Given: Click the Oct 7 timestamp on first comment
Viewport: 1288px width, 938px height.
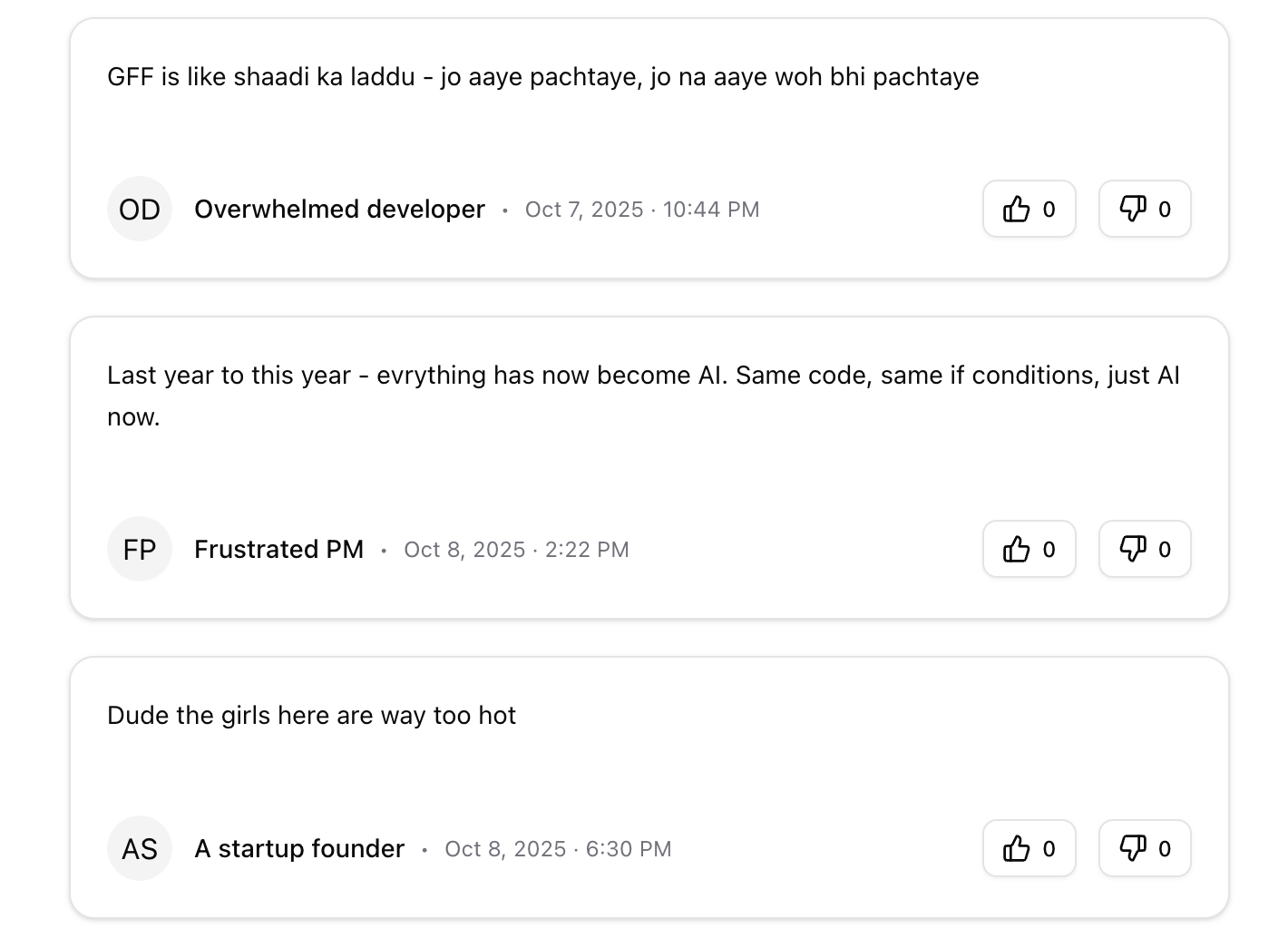Looking at the screenshot, I should 642,209.
